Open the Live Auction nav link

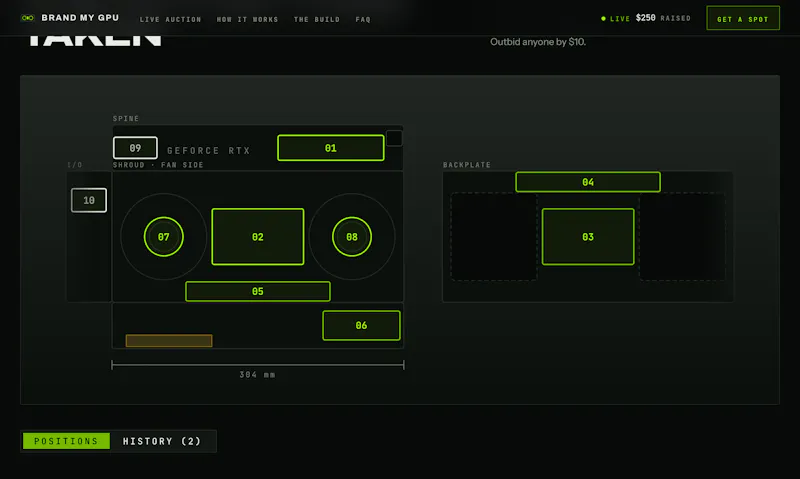tap(170, 19)
